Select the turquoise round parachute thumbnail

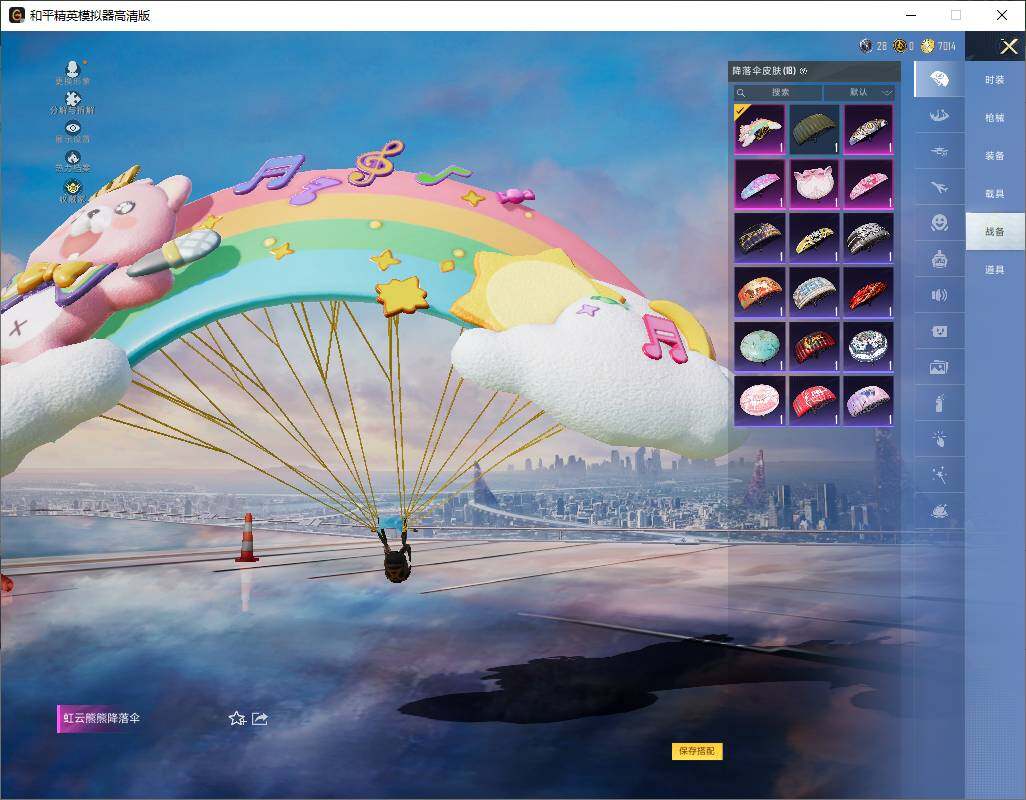[760, 347]
